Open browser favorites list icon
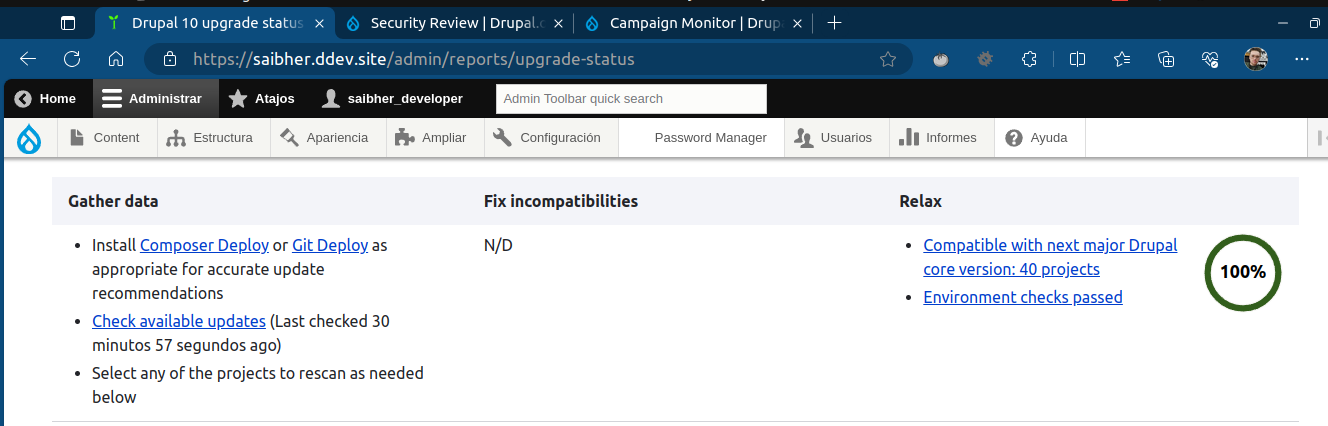The image size is (1328, 426). point(1122,59)
